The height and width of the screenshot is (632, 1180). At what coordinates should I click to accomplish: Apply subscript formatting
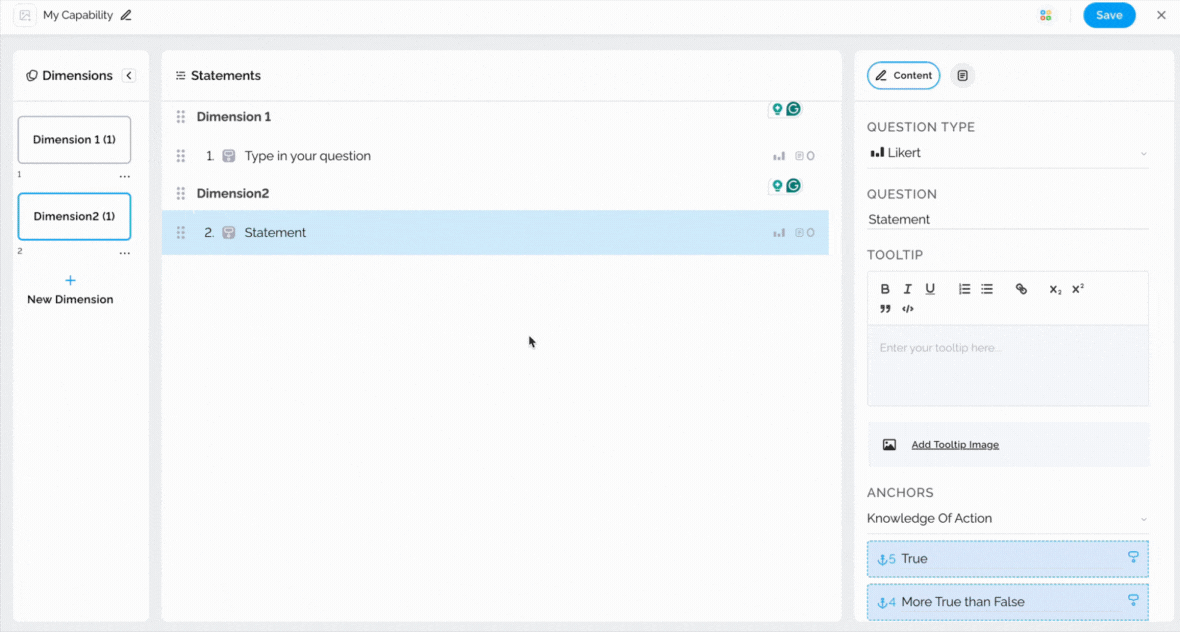tap(1055, 289)
